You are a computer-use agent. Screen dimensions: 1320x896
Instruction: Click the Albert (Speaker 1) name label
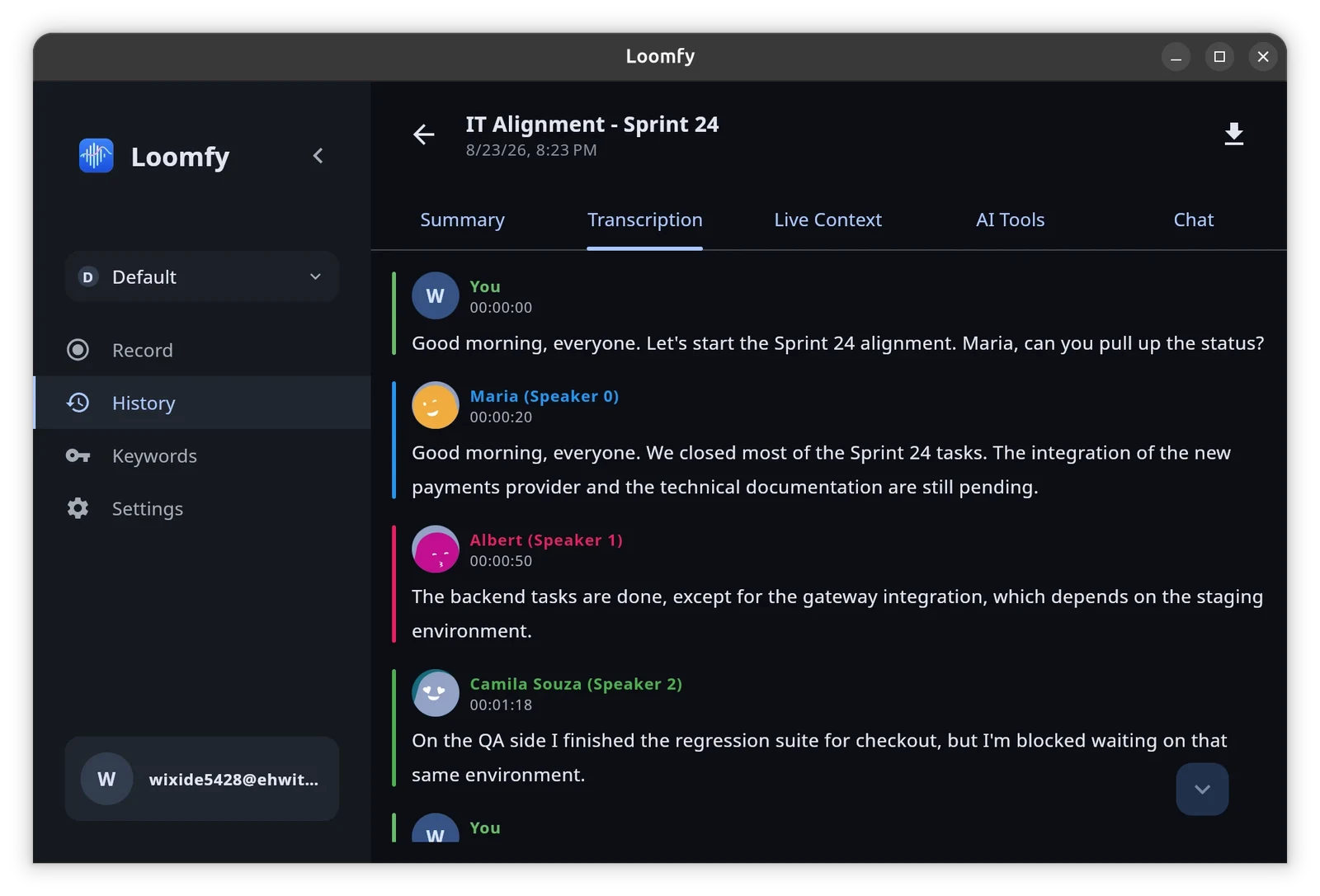pyautogui.click(x=546, y=540)
